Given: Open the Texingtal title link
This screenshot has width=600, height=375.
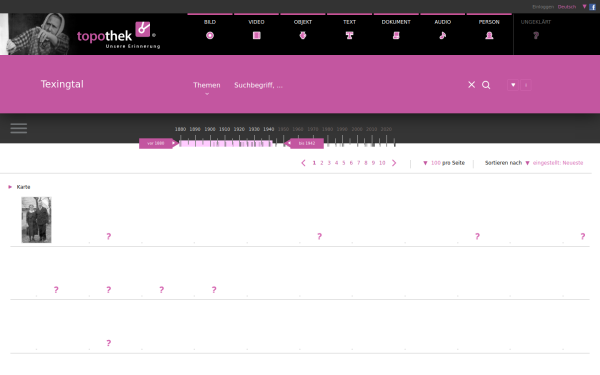Looking at the screenshot, I should pyautogui.click(x=62, y=84).
